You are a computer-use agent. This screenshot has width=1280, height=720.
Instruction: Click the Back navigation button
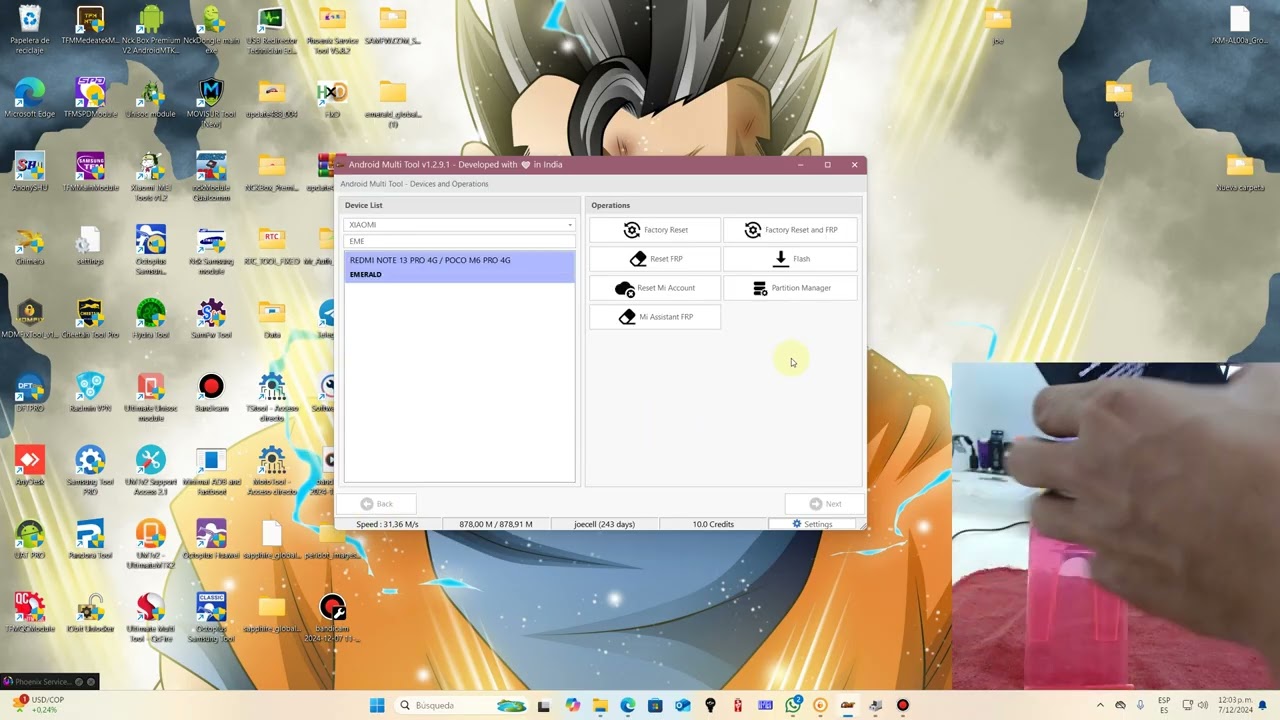click(377, 504)
